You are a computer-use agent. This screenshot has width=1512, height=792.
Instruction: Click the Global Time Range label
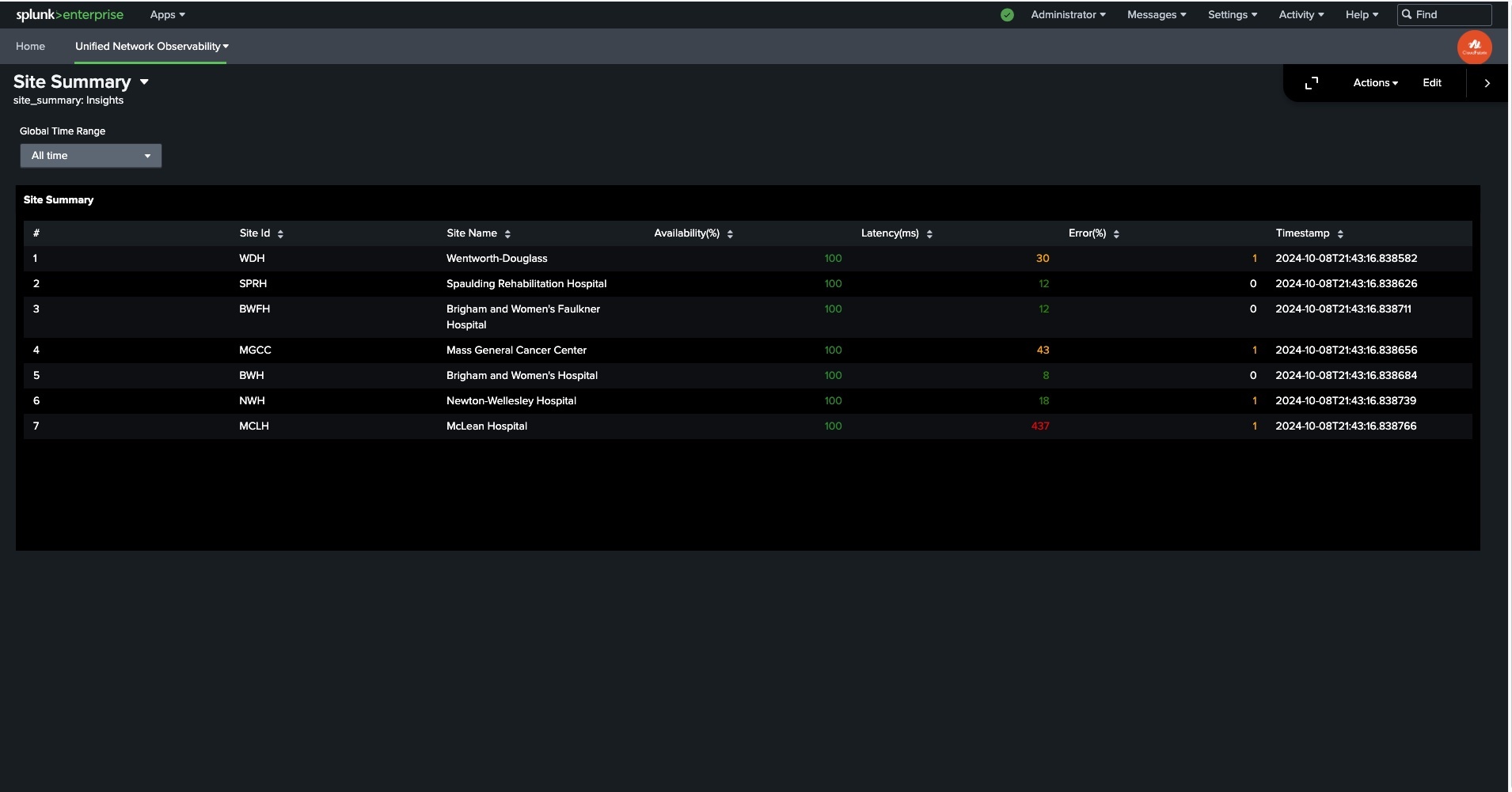[63, 131]
